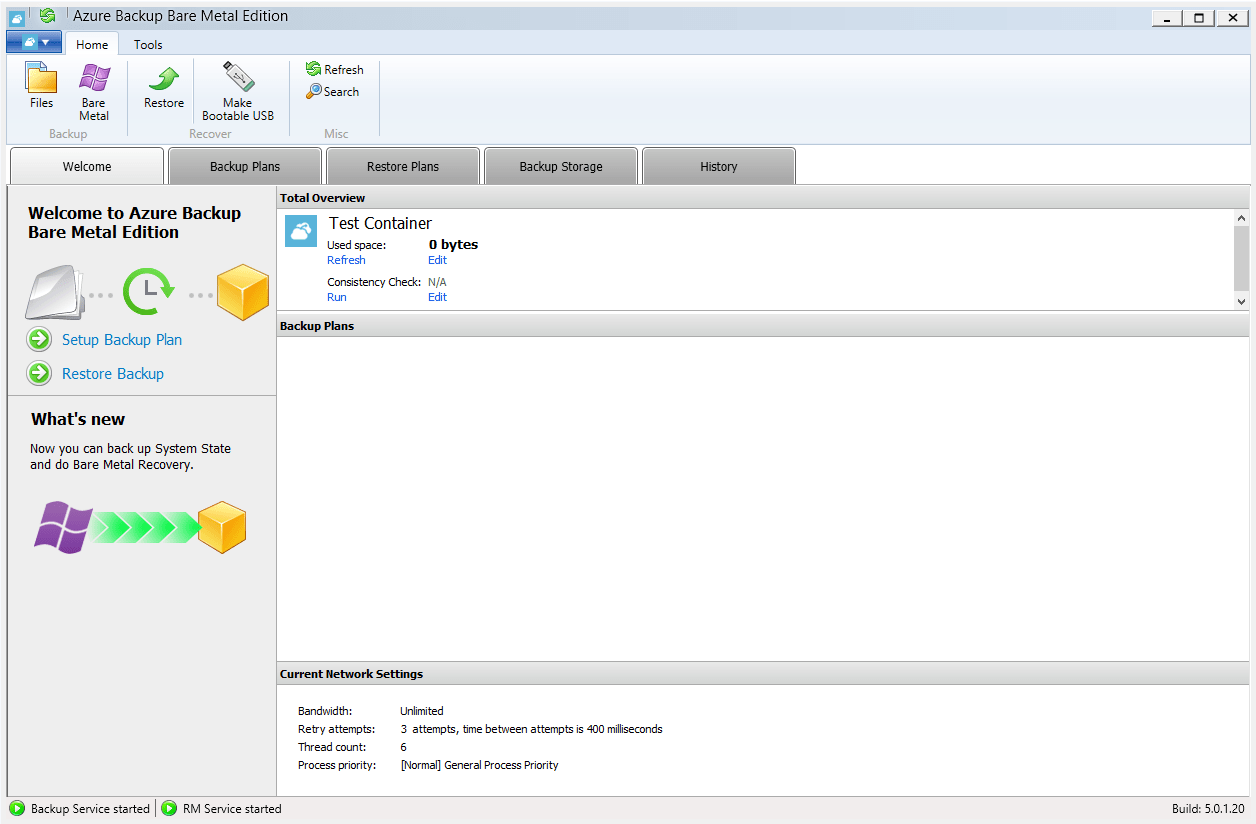Switch to the Backup Storage tab
The width and height of the screenshot is (1256, 824).
tap(560, 165)
